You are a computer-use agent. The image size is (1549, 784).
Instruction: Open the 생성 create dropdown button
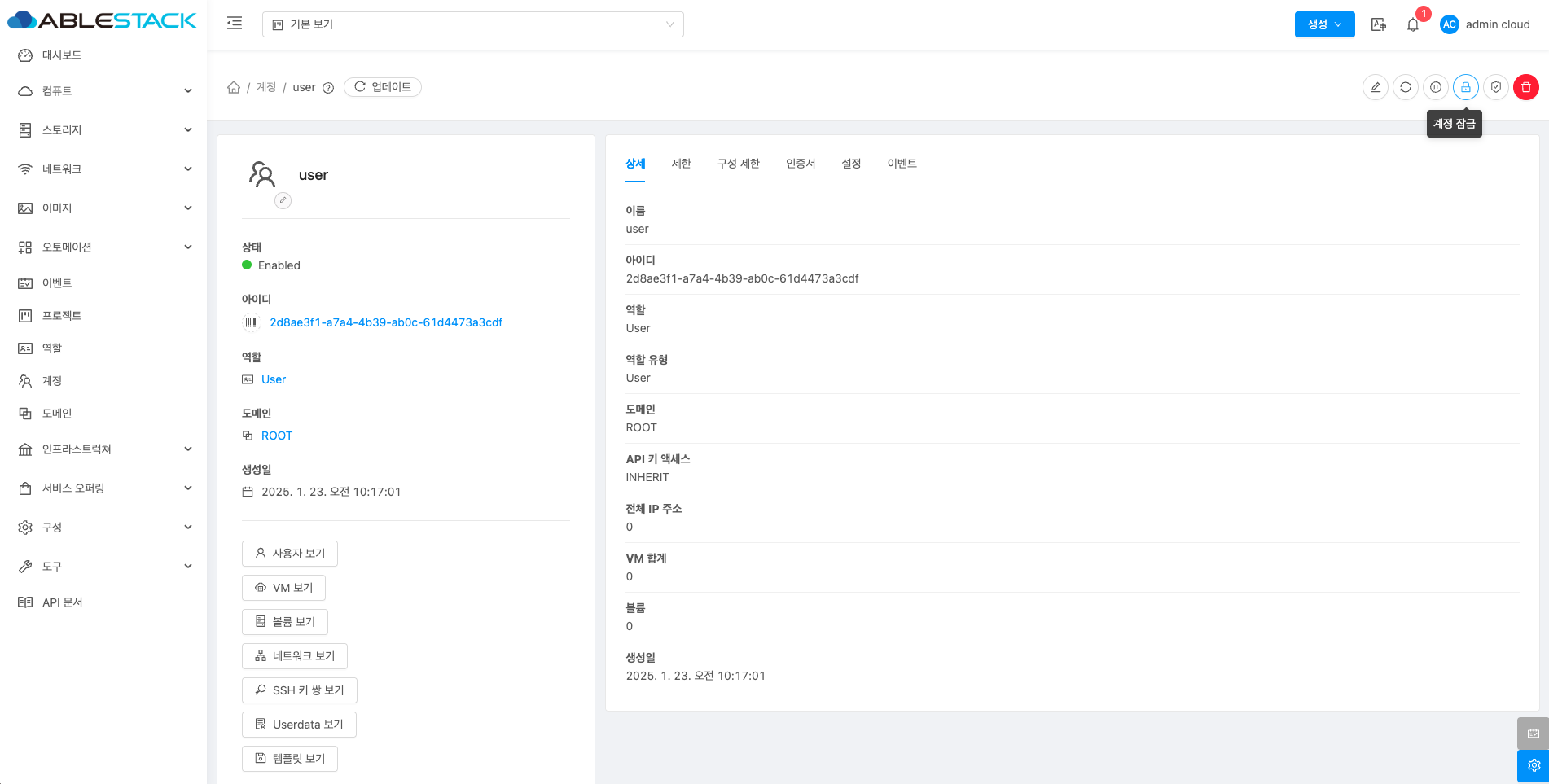tap(1324, 24)
